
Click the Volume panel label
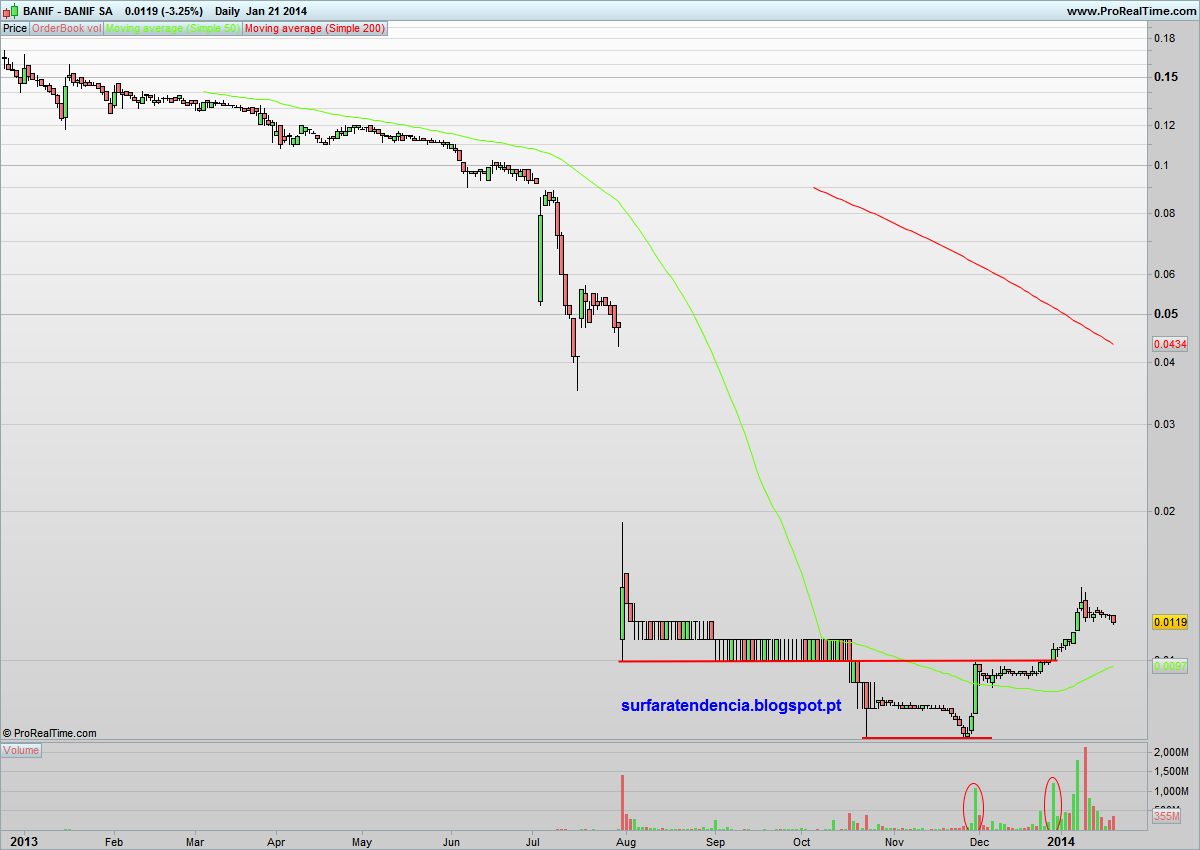click(21, 750)
